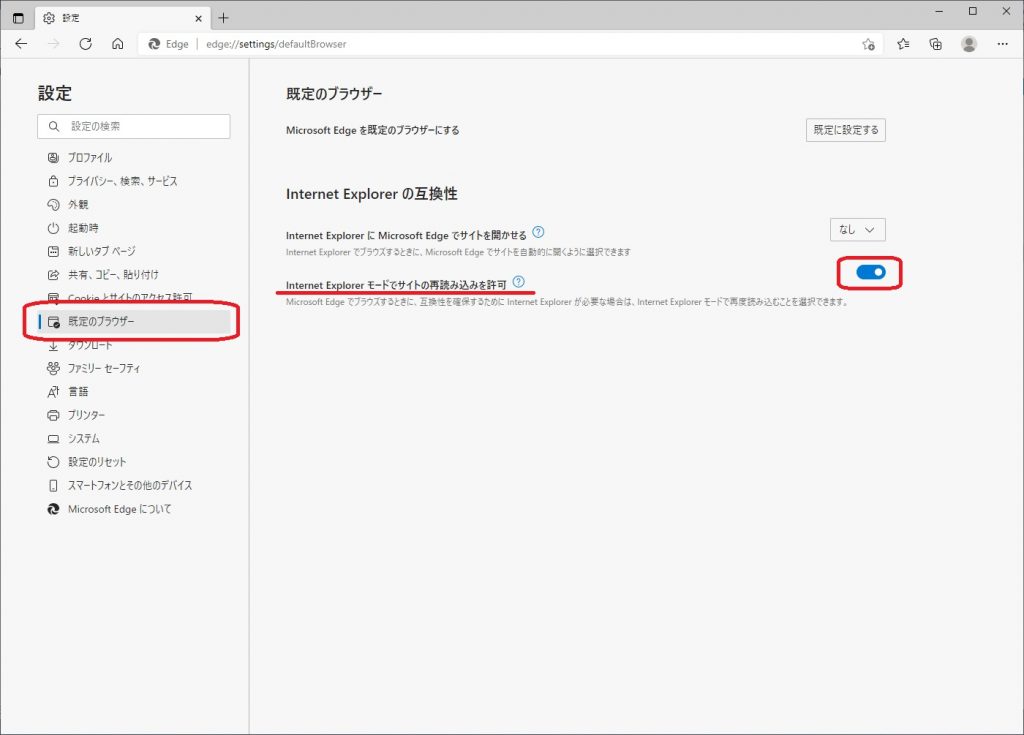
Task: Click the privacy lock sidebar icon
Action: pos(54,181)
